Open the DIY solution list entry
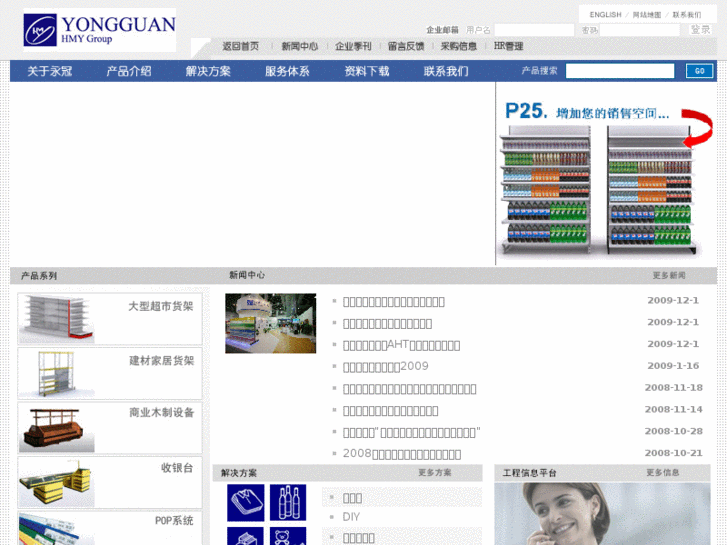The image size is (727, 545). pyautogui.click(x=351, y=517)
